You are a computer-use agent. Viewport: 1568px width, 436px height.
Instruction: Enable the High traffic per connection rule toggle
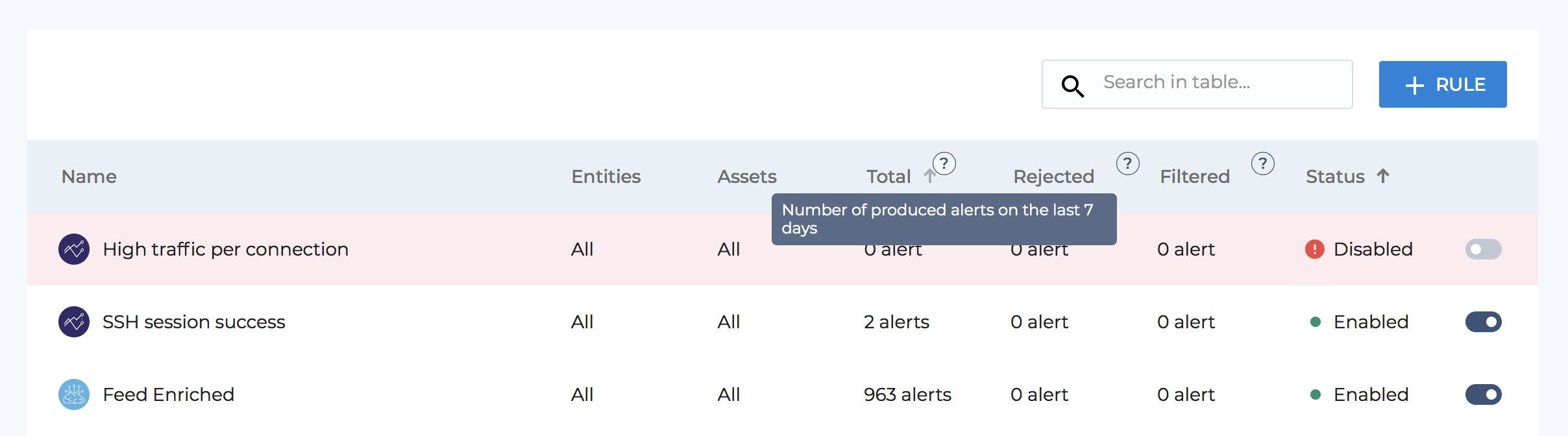(x=1484, y=249)
